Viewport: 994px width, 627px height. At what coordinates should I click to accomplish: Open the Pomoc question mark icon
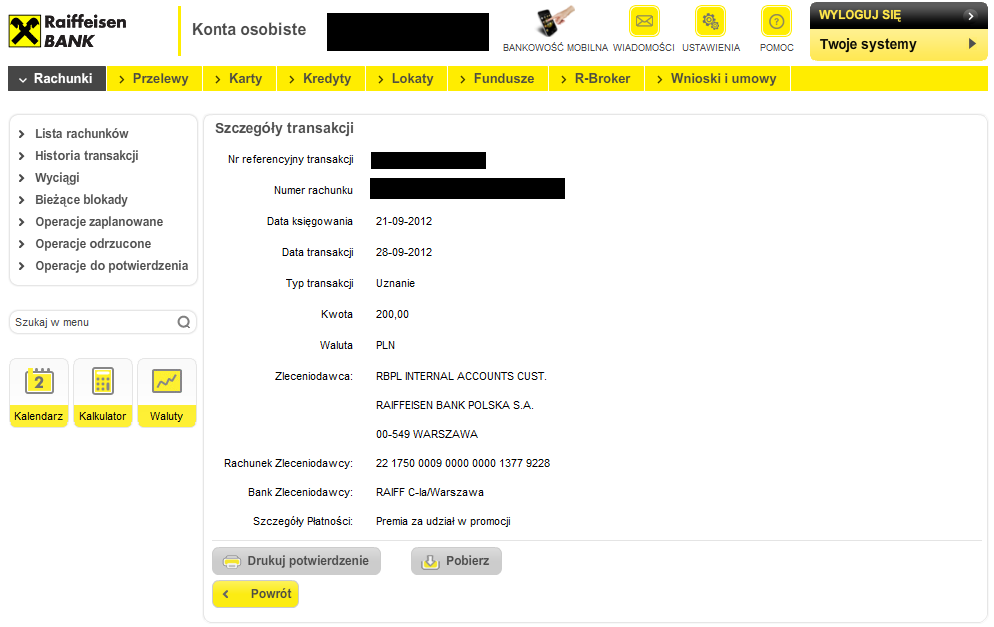coord(776,22)
